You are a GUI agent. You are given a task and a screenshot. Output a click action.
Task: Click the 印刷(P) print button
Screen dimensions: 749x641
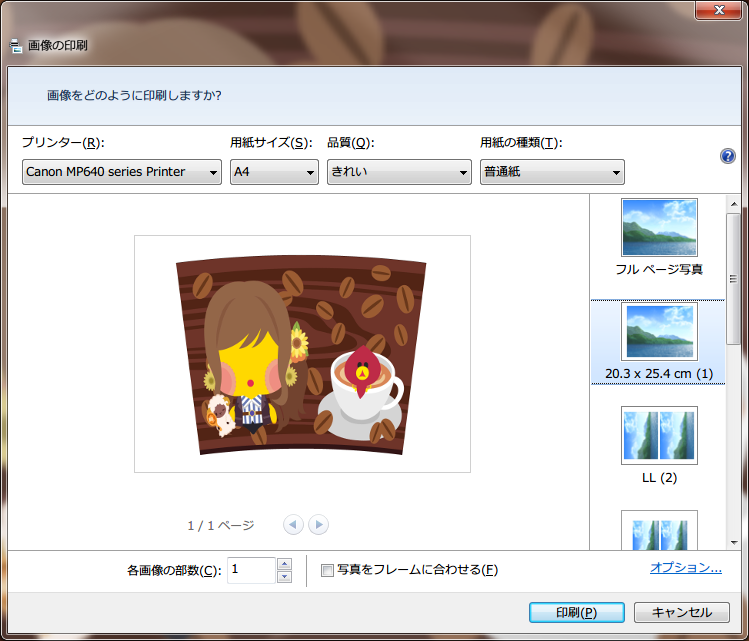577,612
